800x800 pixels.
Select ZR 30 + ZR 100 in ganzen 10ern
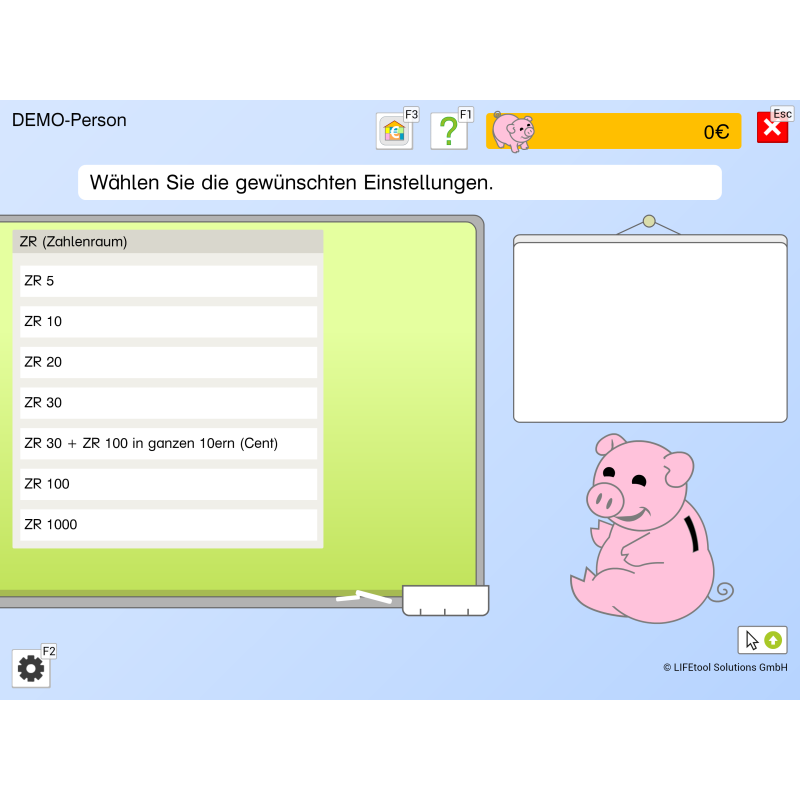(x=168, y=443)
